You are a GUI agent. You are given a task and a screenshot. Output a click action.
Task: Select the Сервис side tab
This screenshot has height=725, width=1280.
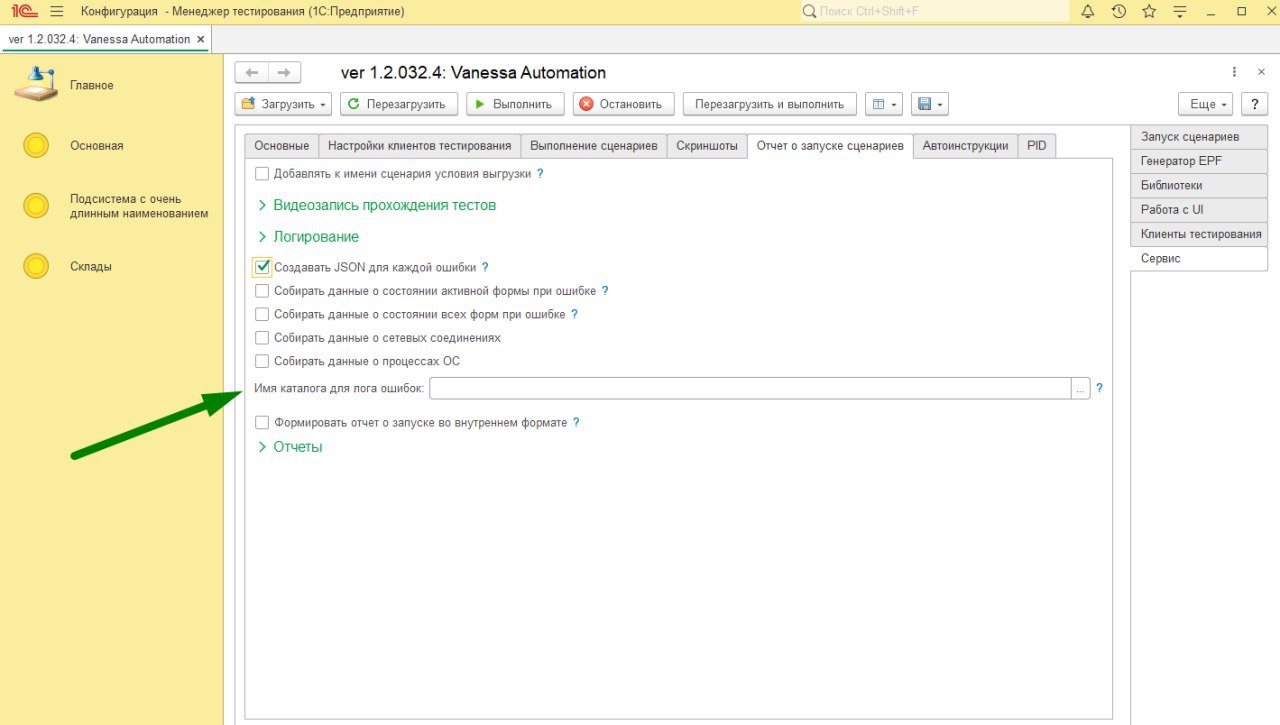point(1199,258)
